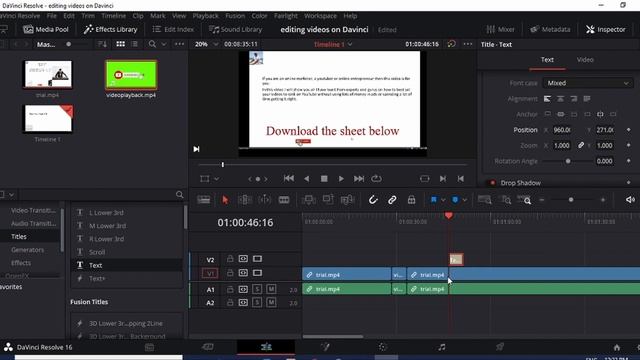Toggle the Loop playback icon
Screen dimensions: 640x360
376,179
